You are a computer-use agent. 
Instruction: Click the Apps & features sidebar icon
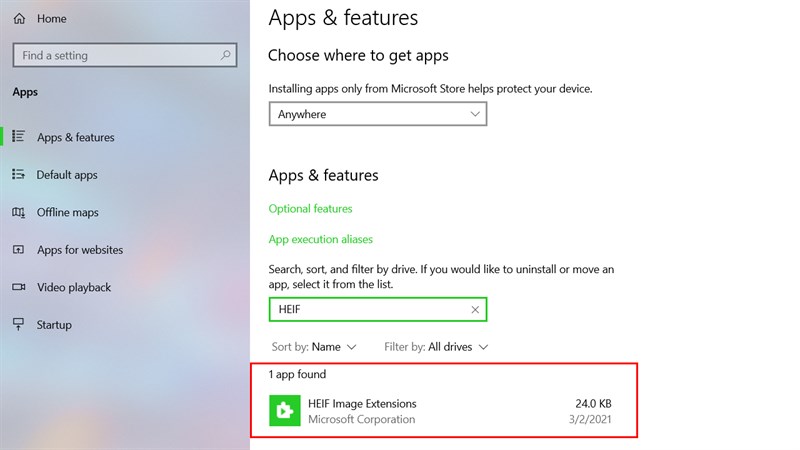[x=19, y=137]
